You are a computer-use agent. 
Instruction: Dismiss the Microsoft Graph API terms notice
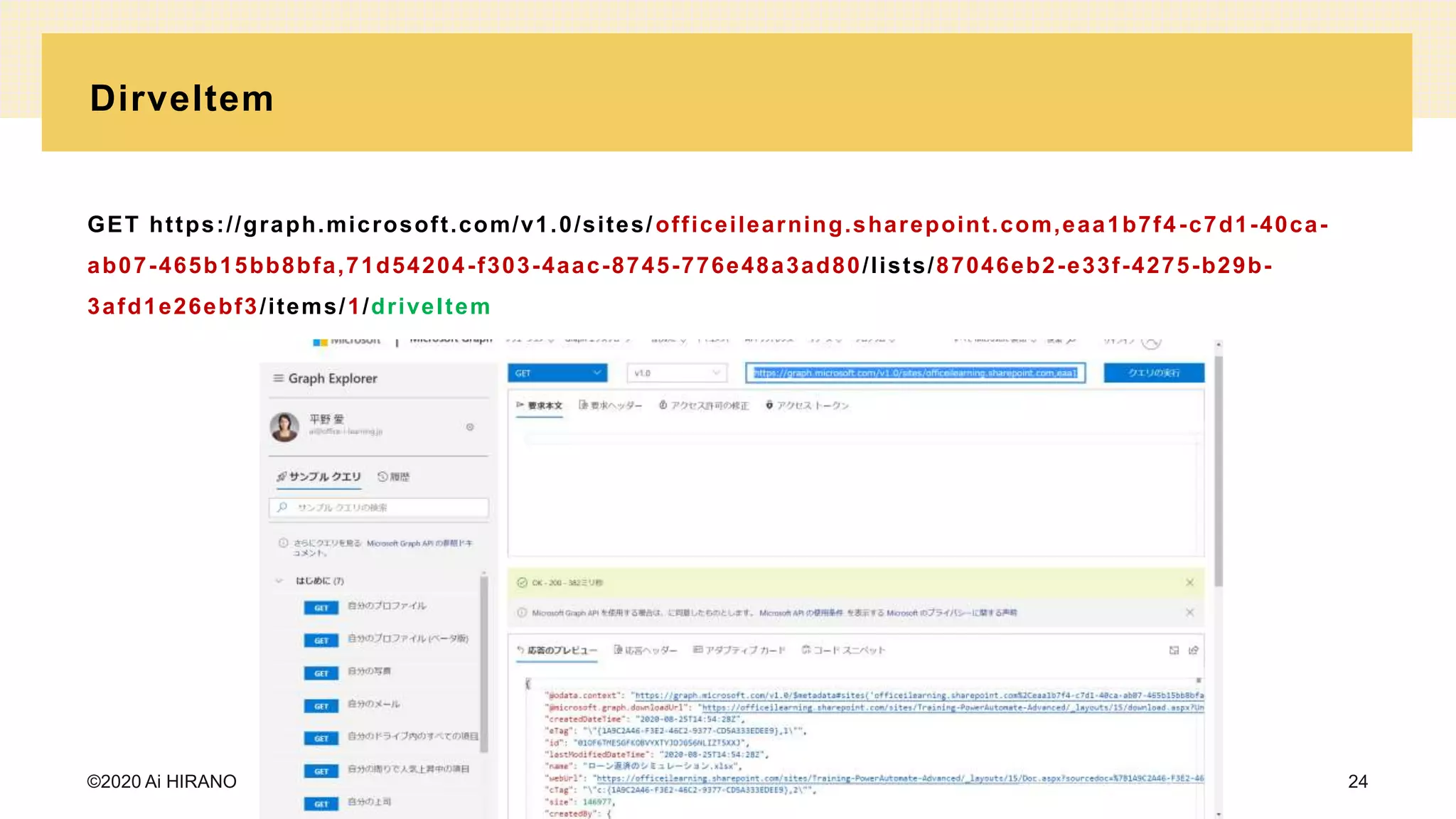pos(1189,612)
